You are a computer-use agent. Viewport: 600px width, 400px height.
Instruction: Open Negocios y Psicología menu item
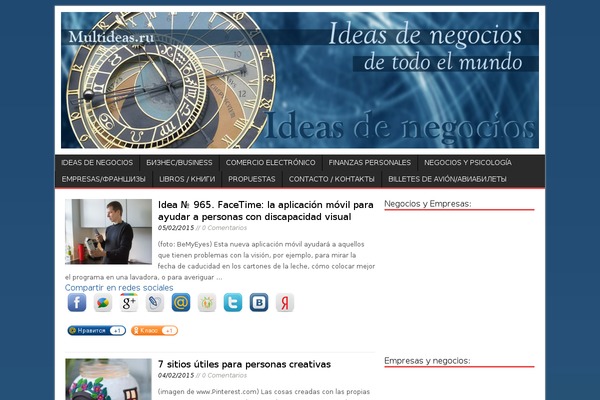pyautogui.click(x=468, y=163)
